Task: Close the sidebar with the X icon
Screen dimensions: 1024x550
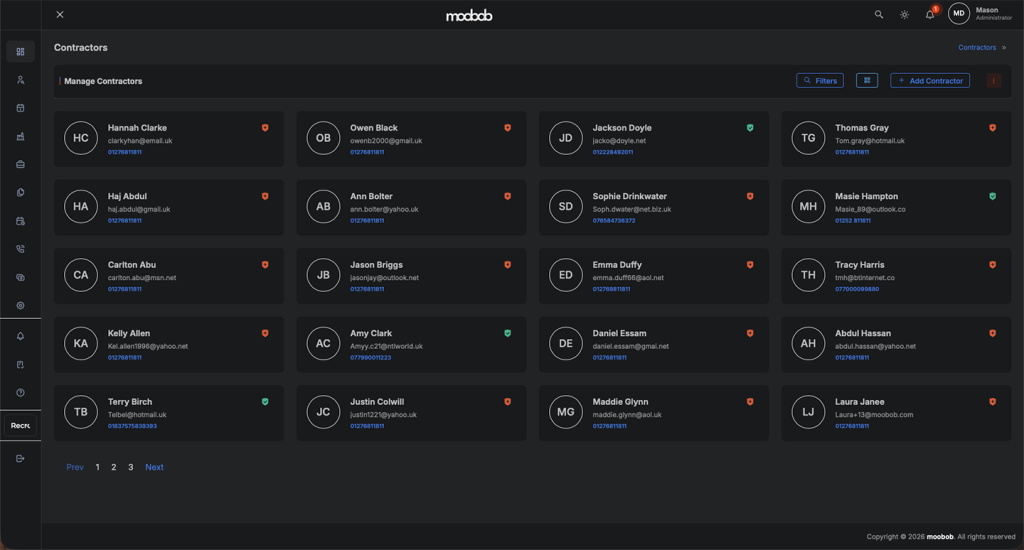Action: [x=60, y=15]
